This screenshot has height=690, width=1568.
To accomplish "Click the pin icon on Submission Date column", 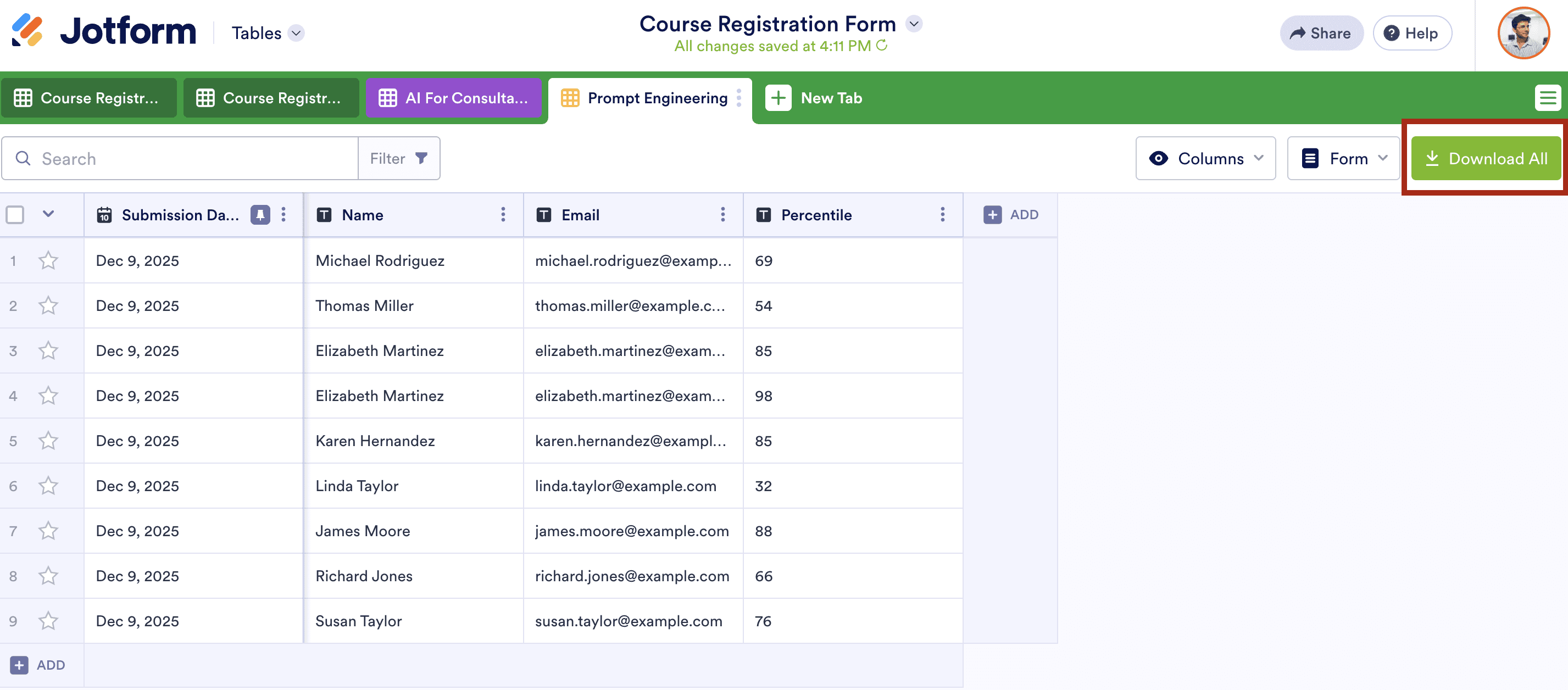I will tap(260, 214).
